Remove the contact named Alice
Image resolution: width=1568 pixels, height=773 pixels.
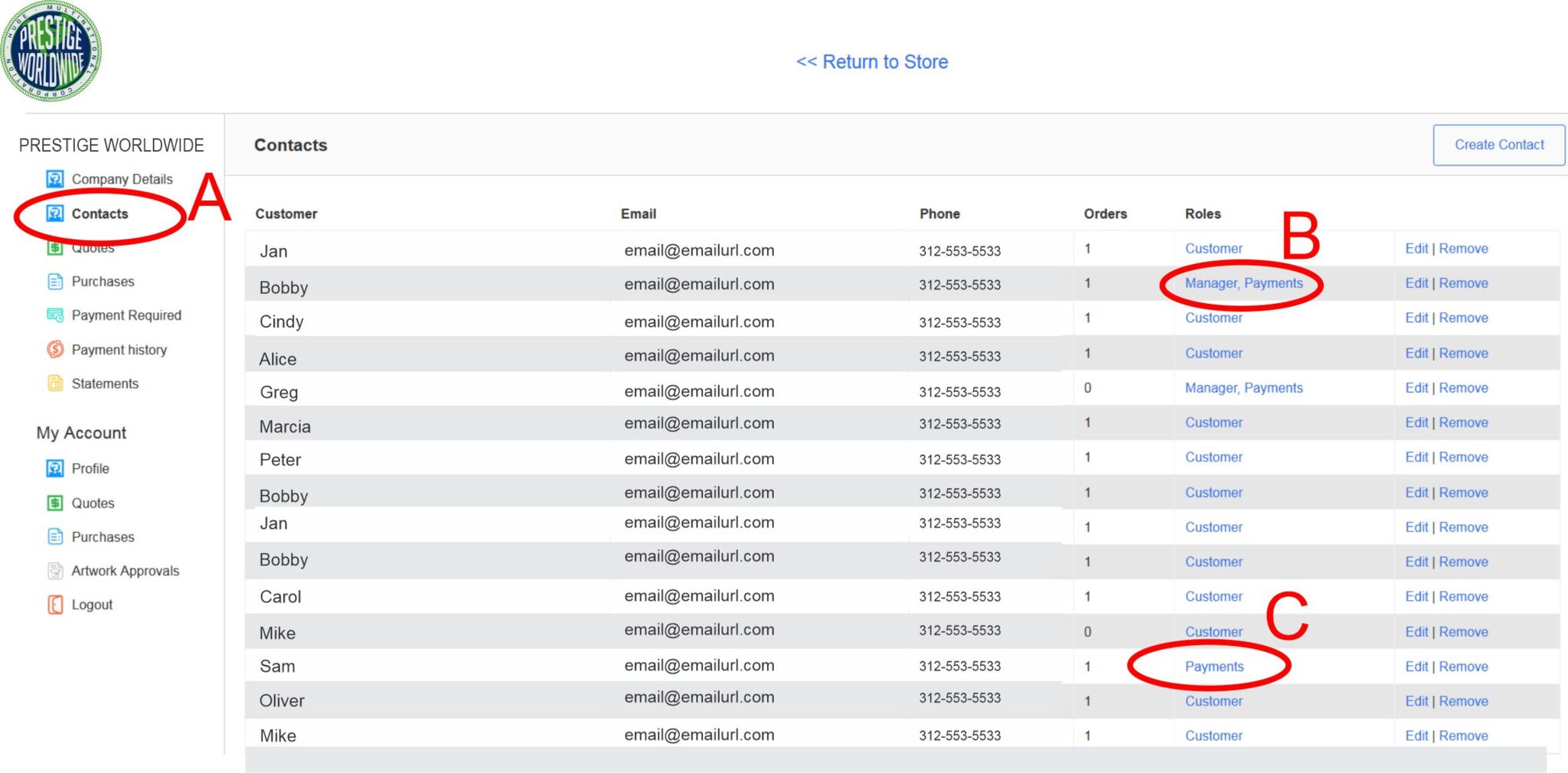coord(1463,354)
